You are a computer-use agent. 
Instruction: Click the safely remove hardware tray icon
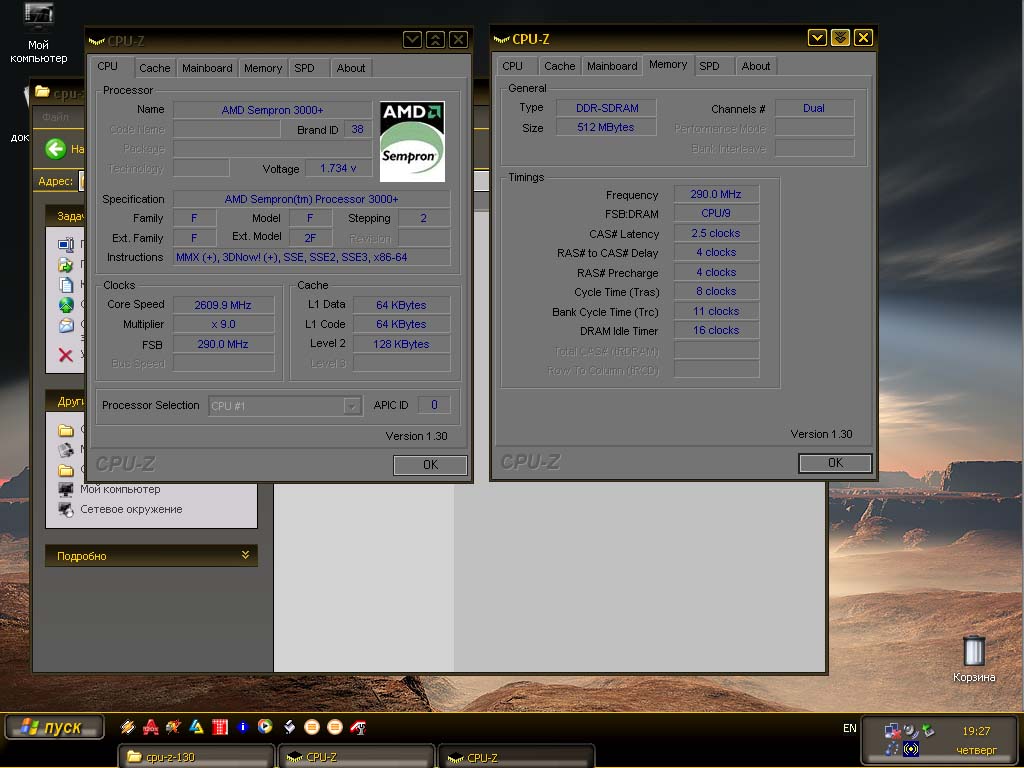point(928,731)
